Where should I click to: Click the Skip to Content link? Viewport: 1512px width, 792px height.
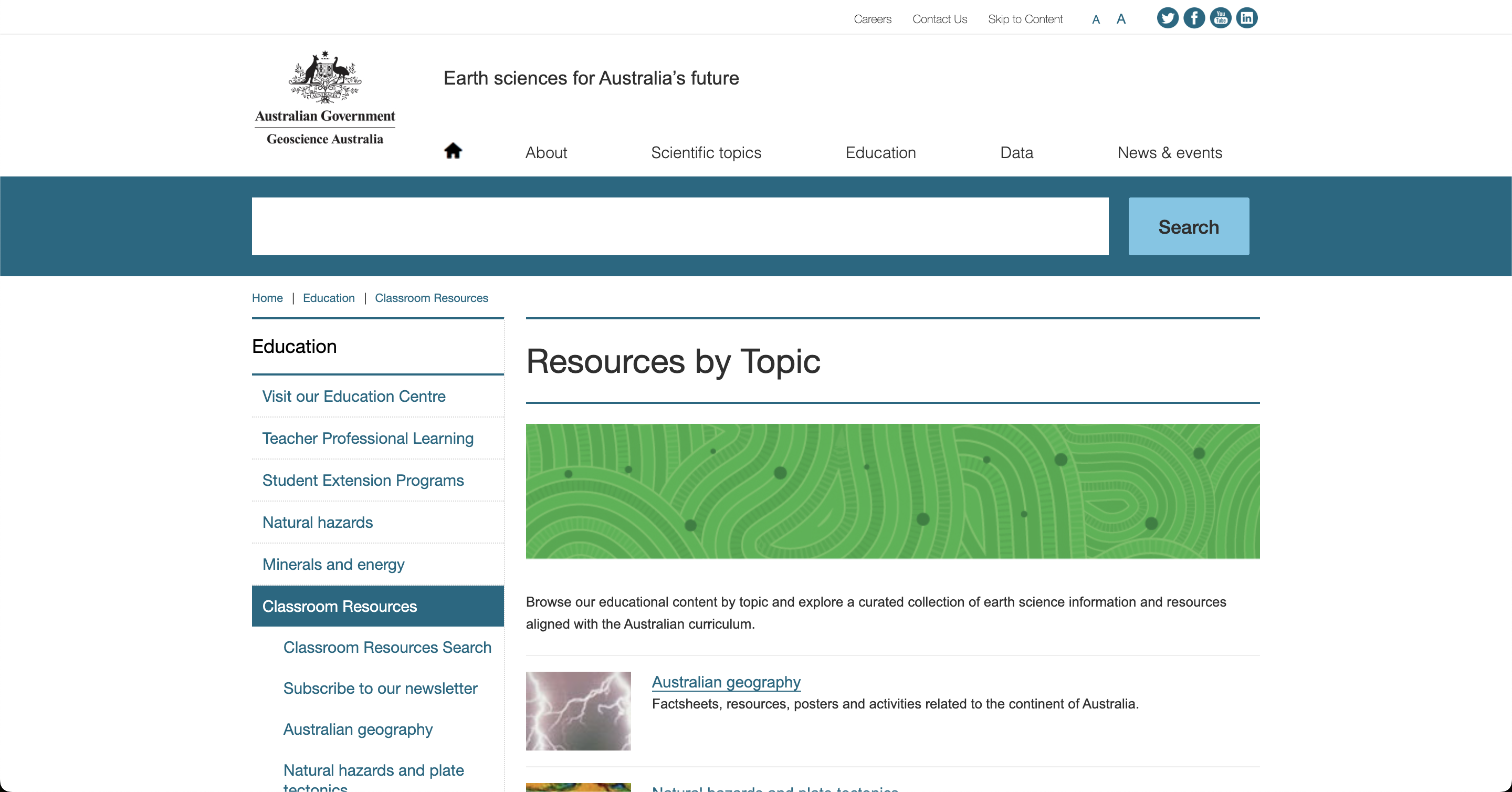[x=1025, y=19]
